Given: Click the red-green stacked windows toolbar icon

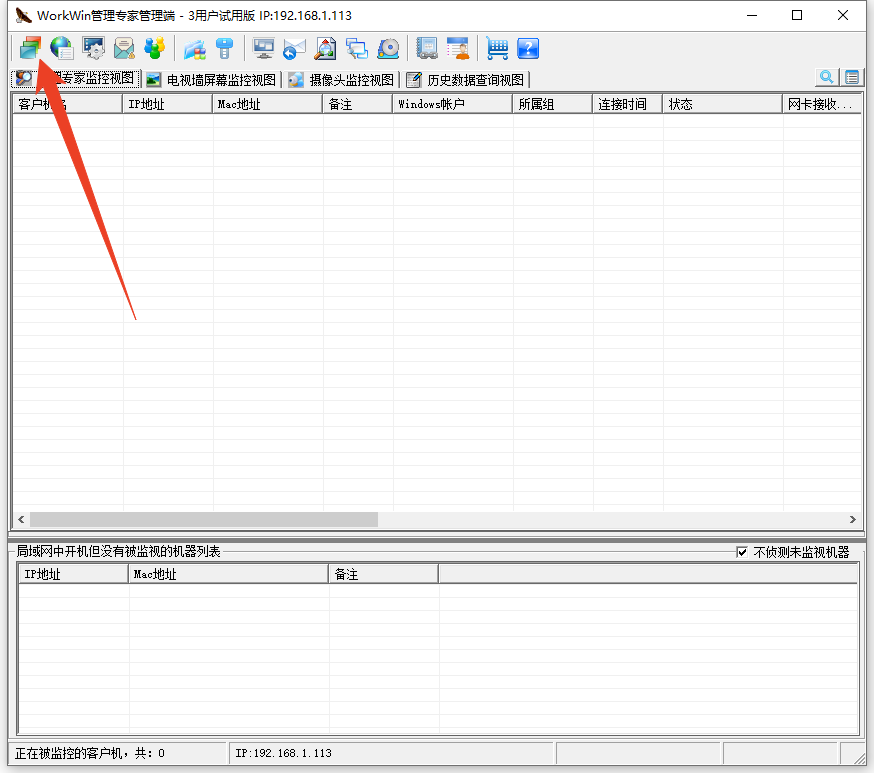Looking at the screenshot, I should click(x=30, y=48).
